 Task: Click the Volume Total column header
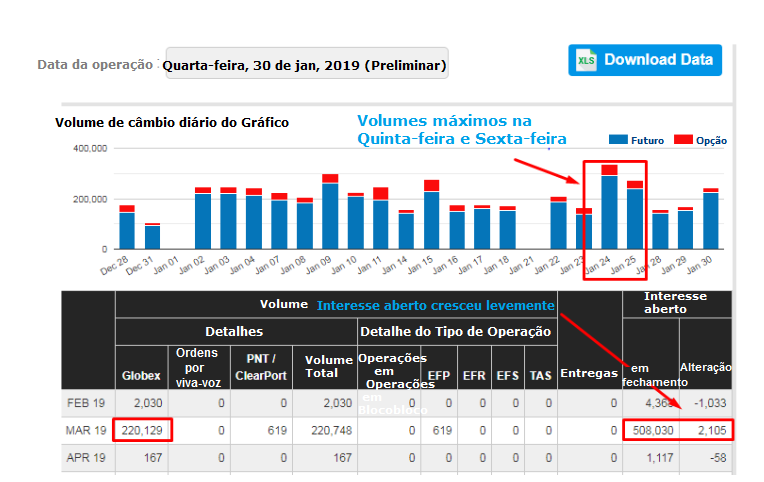[329, 366]
